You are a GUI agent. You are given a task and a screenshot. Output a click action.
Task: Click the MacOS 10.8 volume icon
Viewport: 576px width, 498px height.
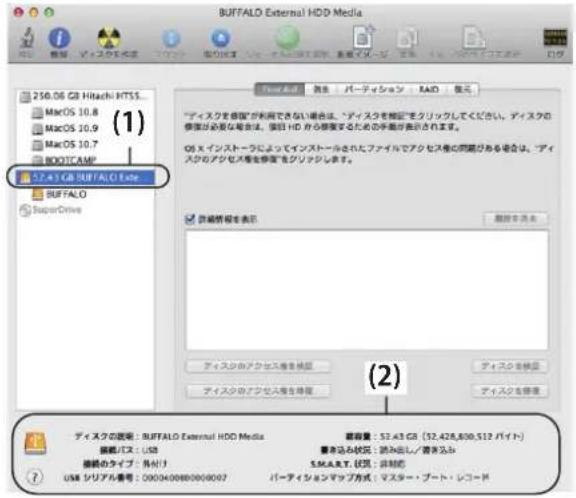coord(37,112)
